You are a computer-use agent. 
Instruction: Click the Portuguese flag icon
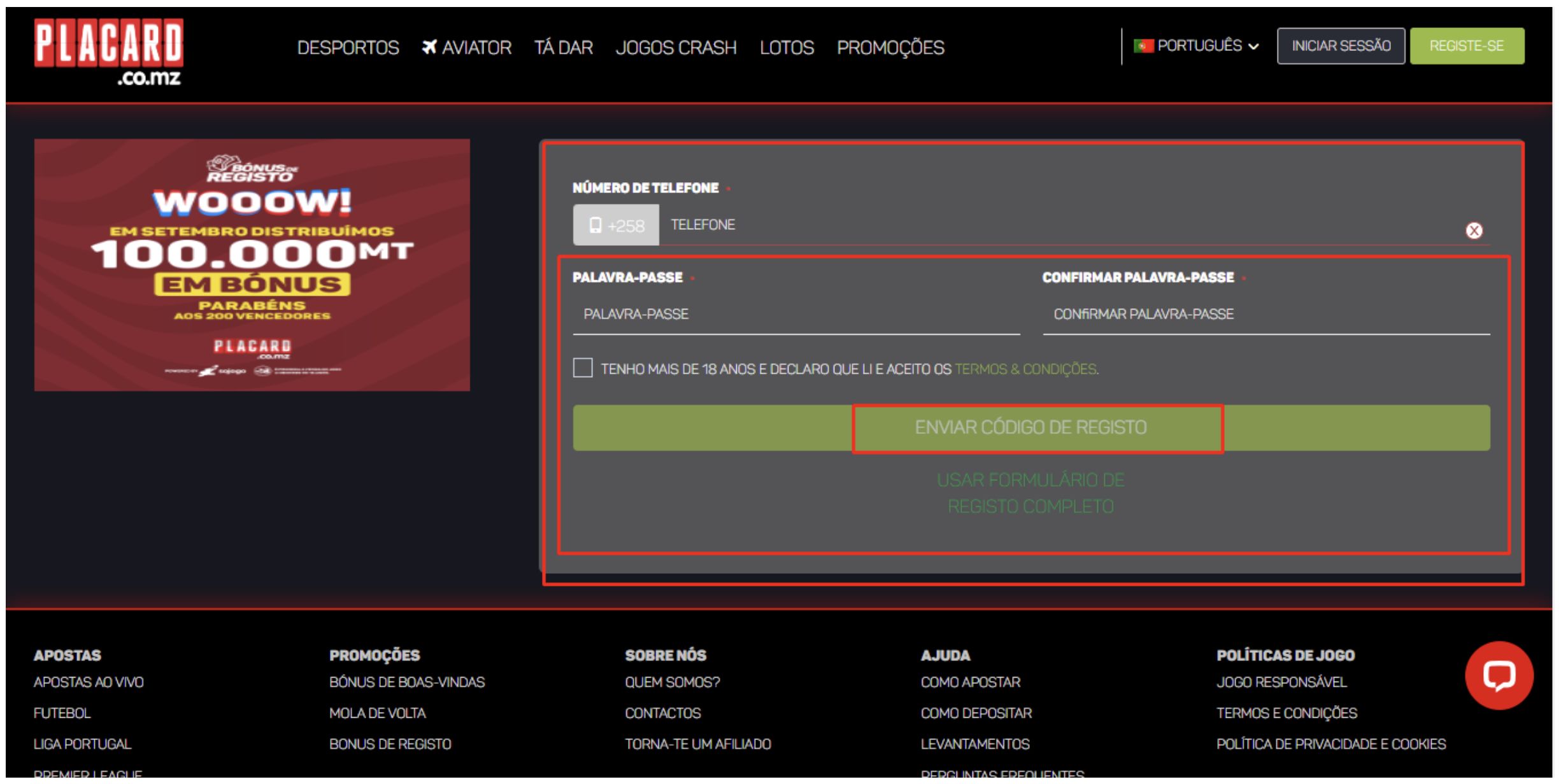pyautogui.click(x=1143, y=46)
